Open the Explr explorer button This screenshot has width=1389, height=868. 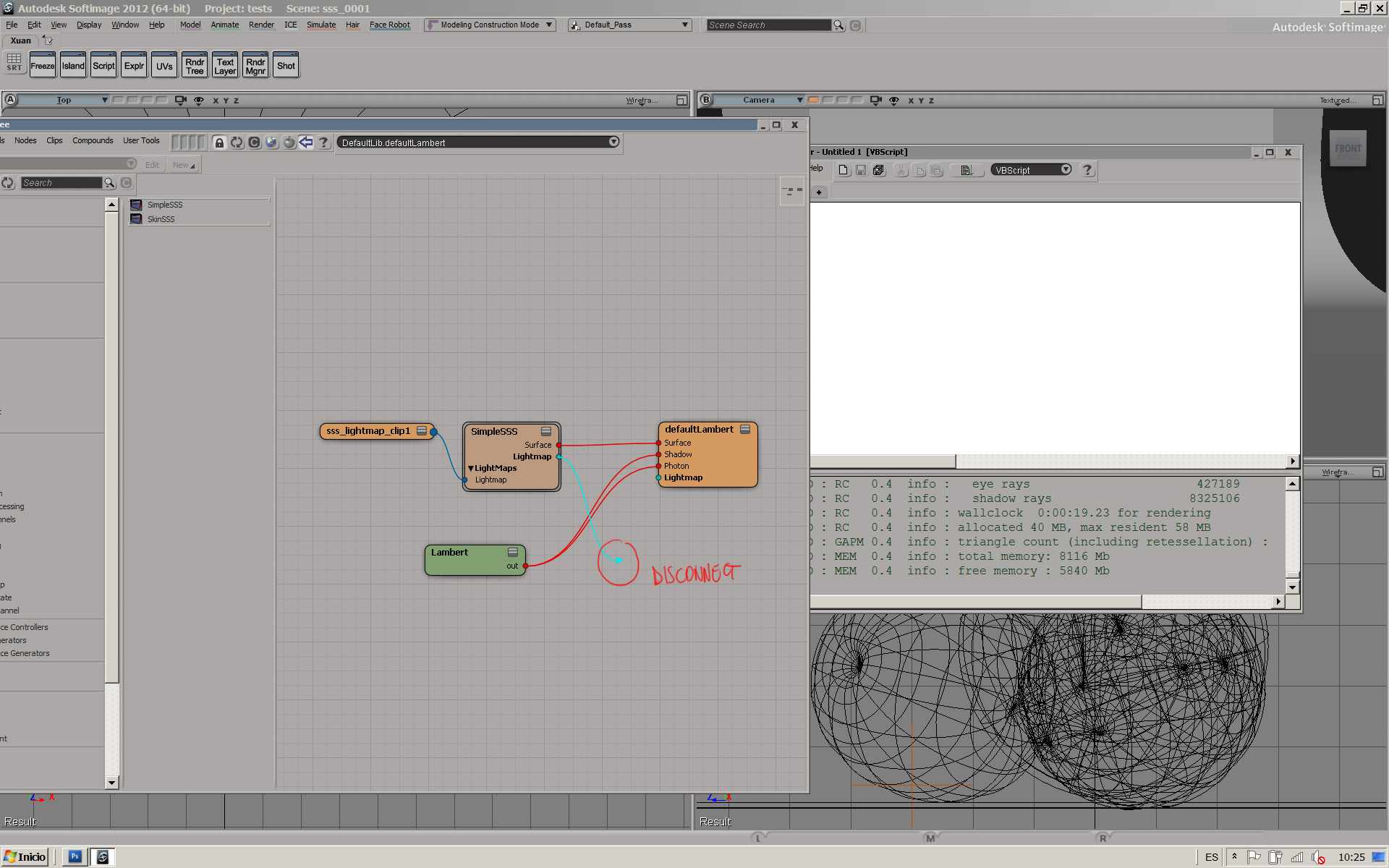click(134, 66)
